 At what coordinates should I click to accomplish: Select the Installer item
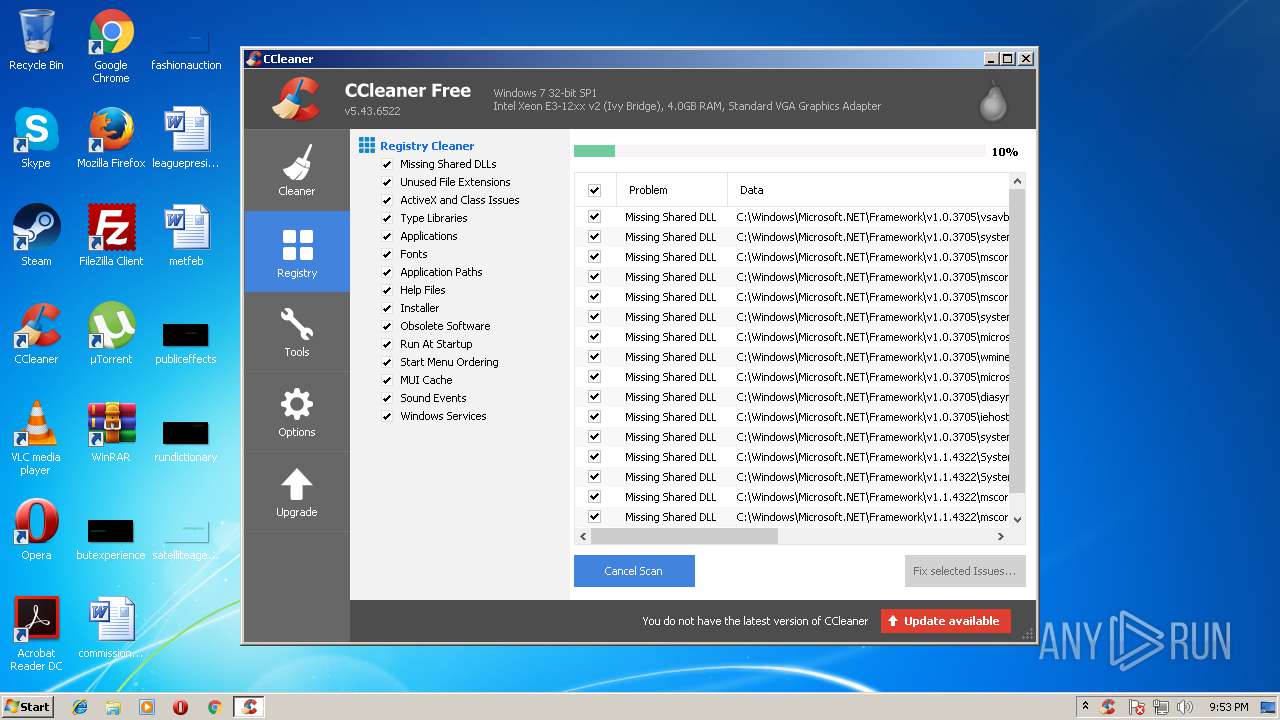420,308
